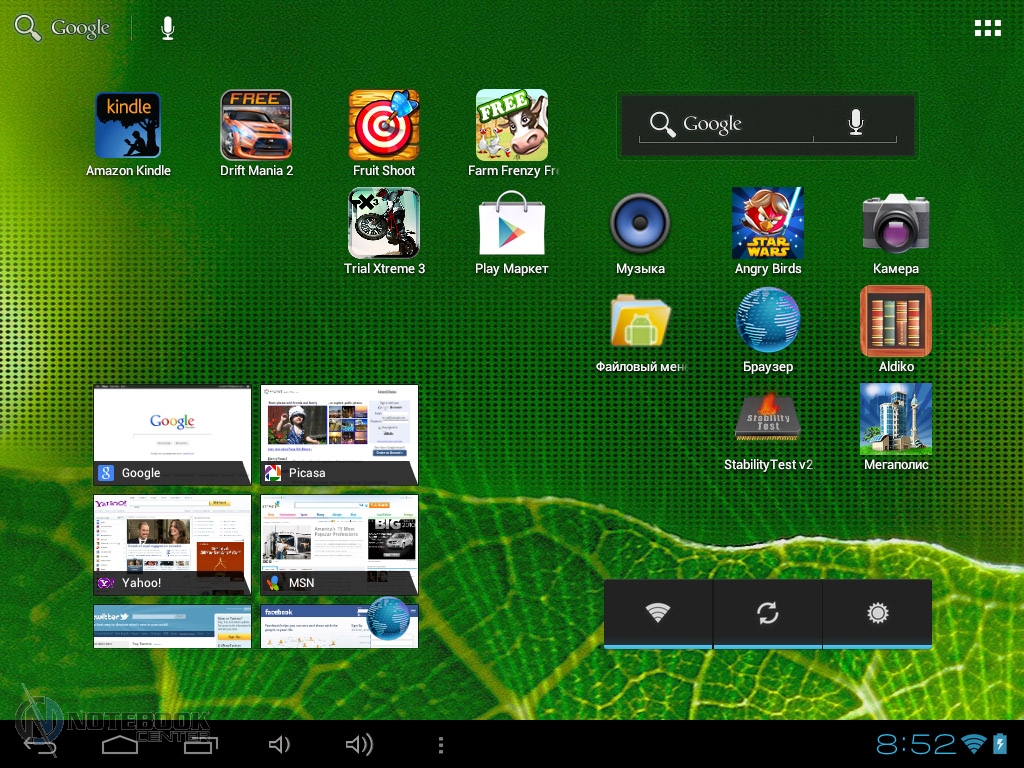Open the Aldiko book reader
The width and height of the screenshot is (1024, 768).
pos(896,322)
